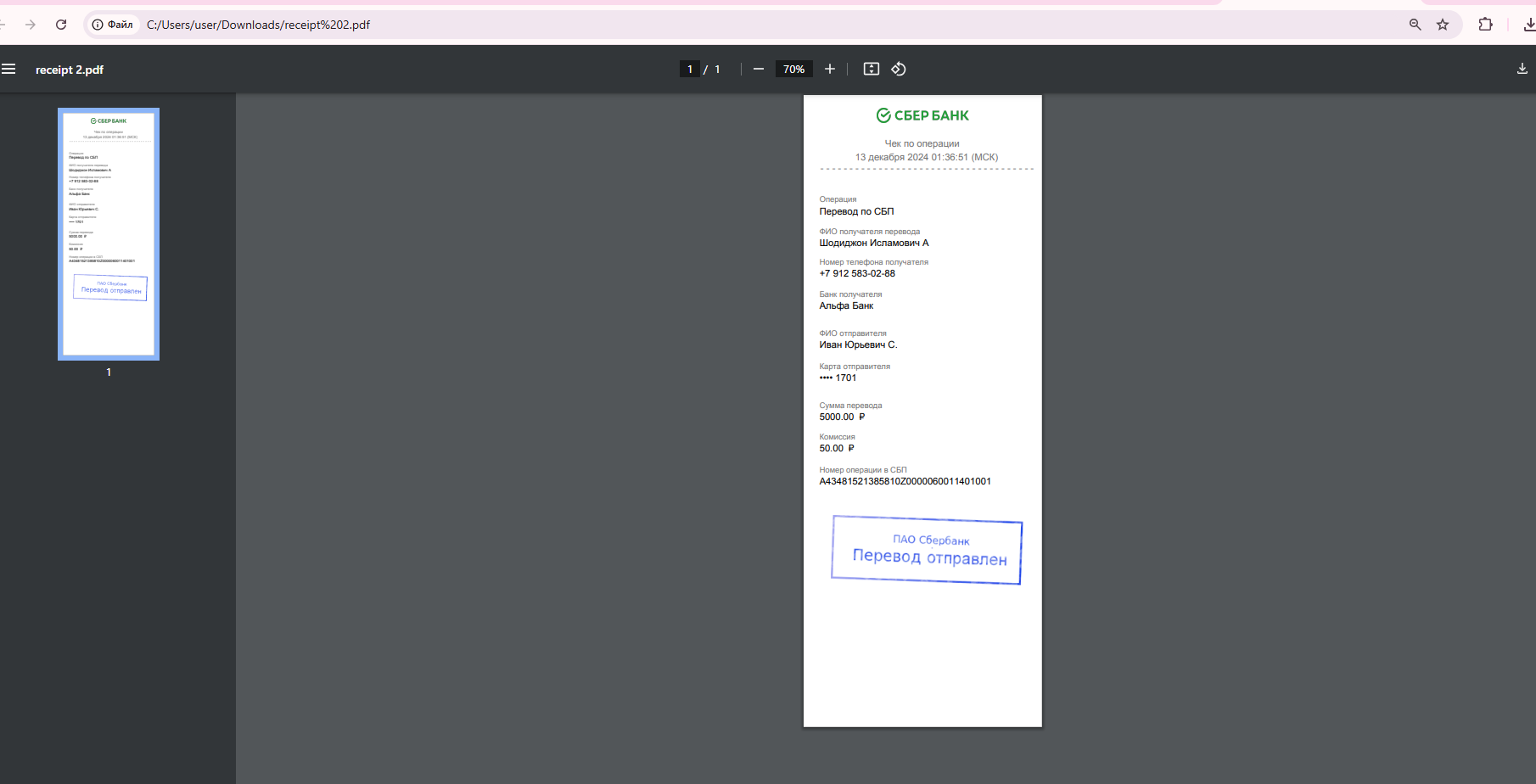This screenshot has height=784, width=1536.
Task: Zoom in with the plus button
Action: point(830,69)
